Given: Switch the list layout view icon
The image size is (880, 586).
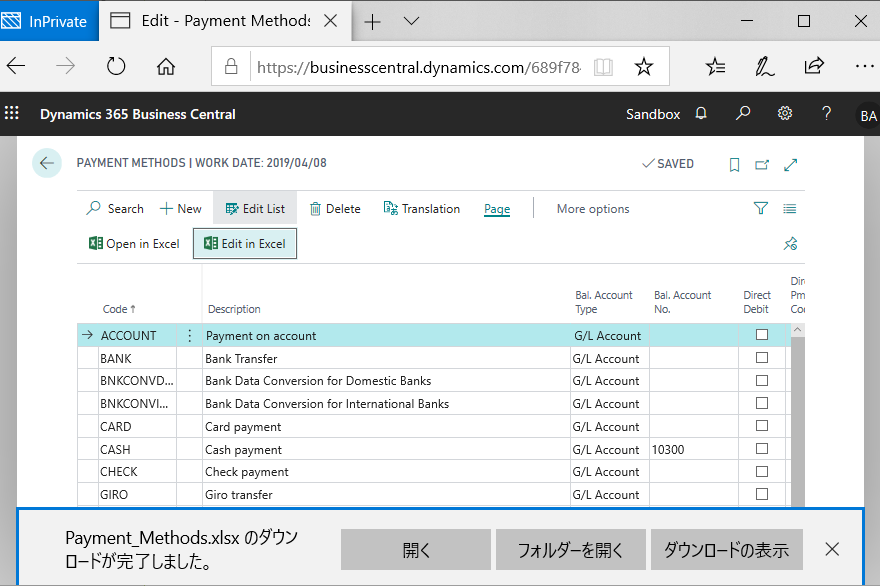Looking at the screenshot, I should pyautogui.click(x=790, y=209).
